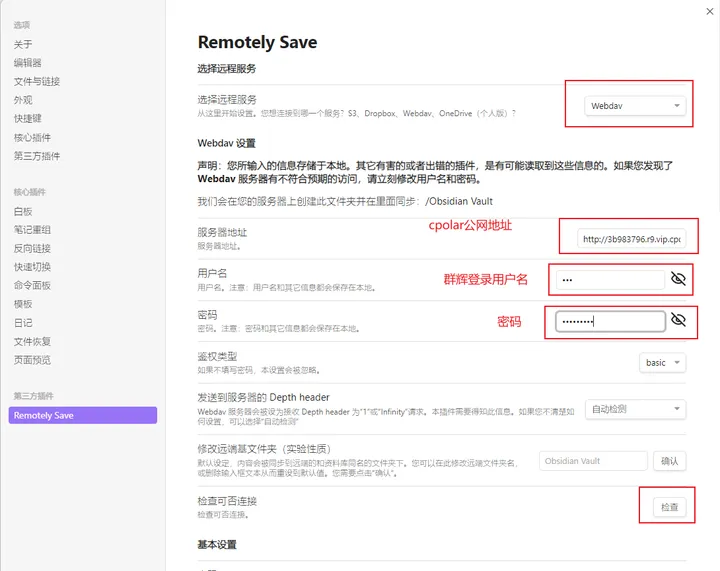The width and height of the screenshot is (720, 571).
Task: Open 外观 settings tab
Action: [x=23, y=100]
